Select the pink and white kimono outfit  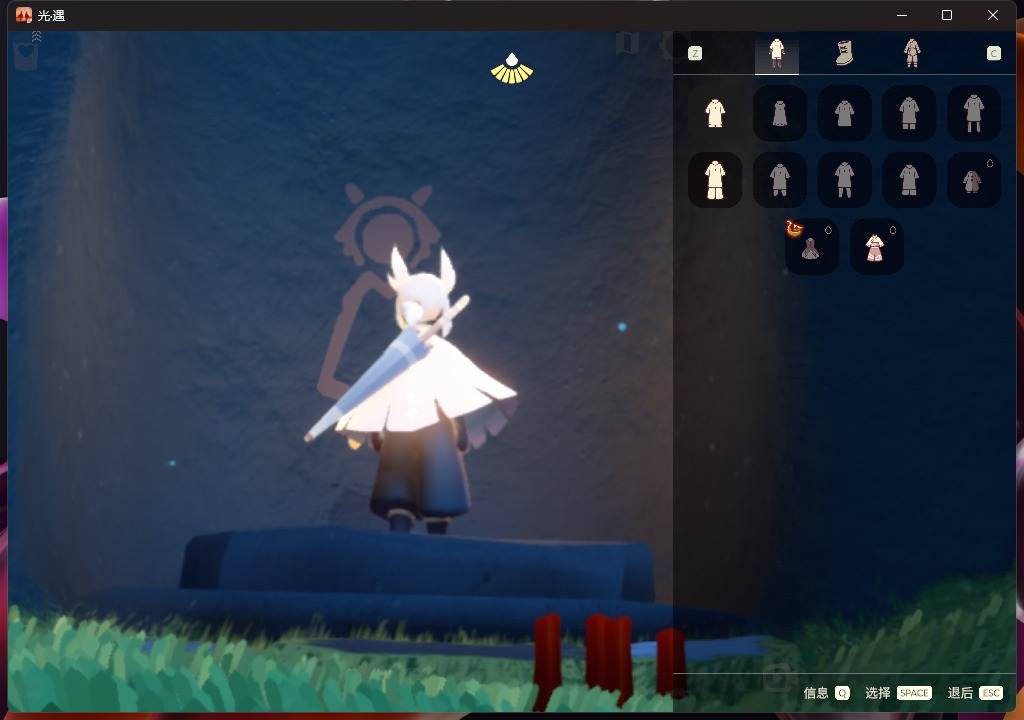tap(876, 246)
